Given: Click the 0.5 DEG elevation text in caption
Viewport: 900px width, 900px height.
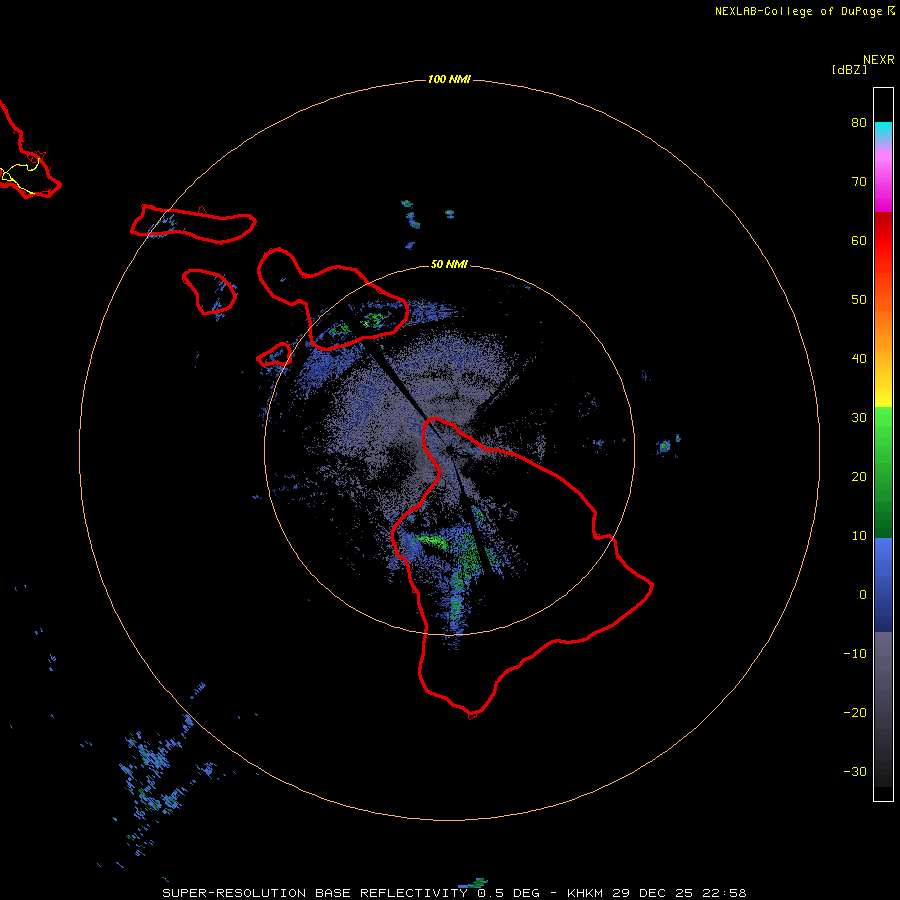Looking at the screenshot, I should [x=508, y=893].
